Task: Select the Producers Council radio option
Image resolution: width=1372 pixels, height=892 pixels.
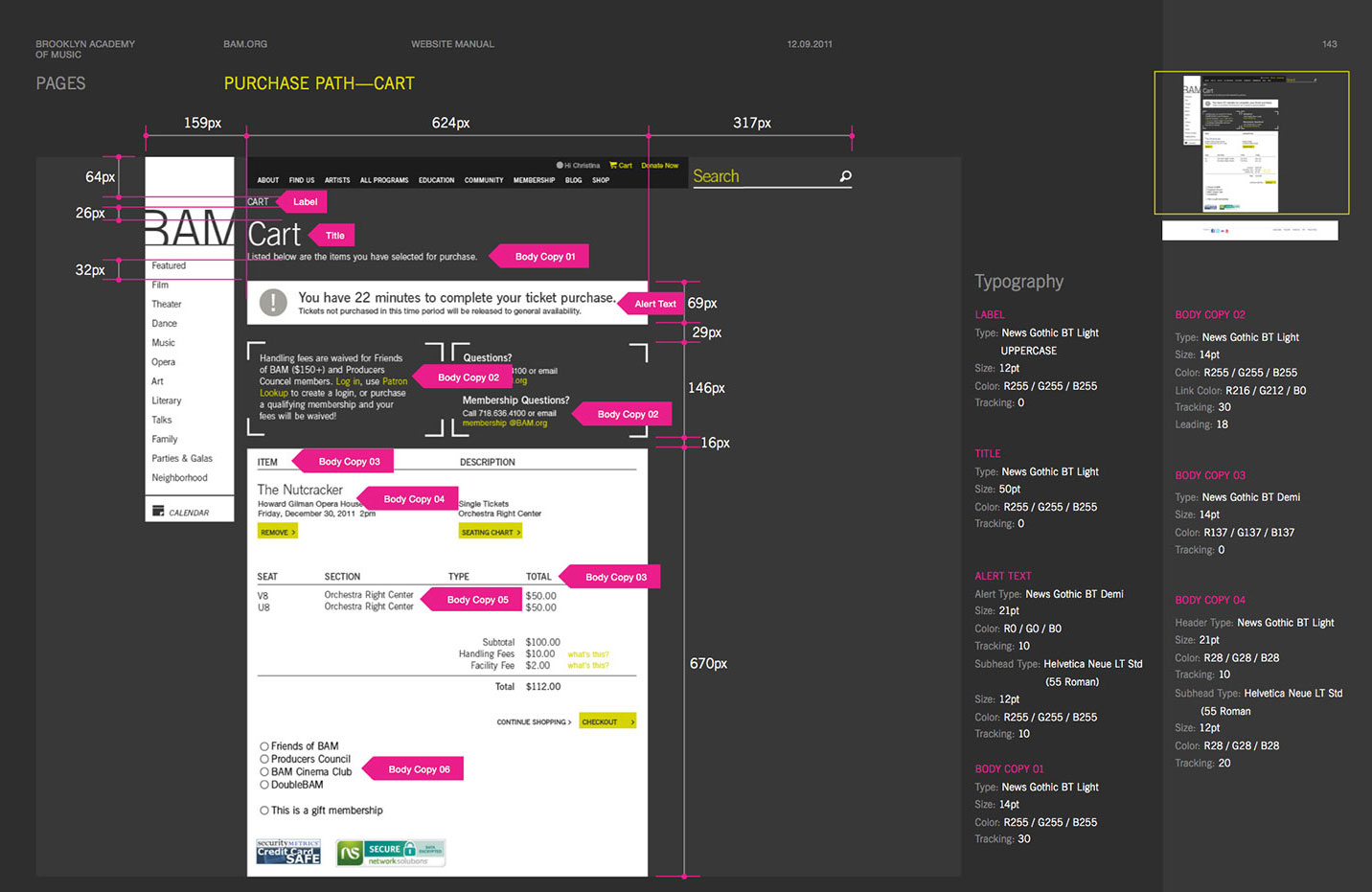Action: pyautogui.click(x=264, y=759)
